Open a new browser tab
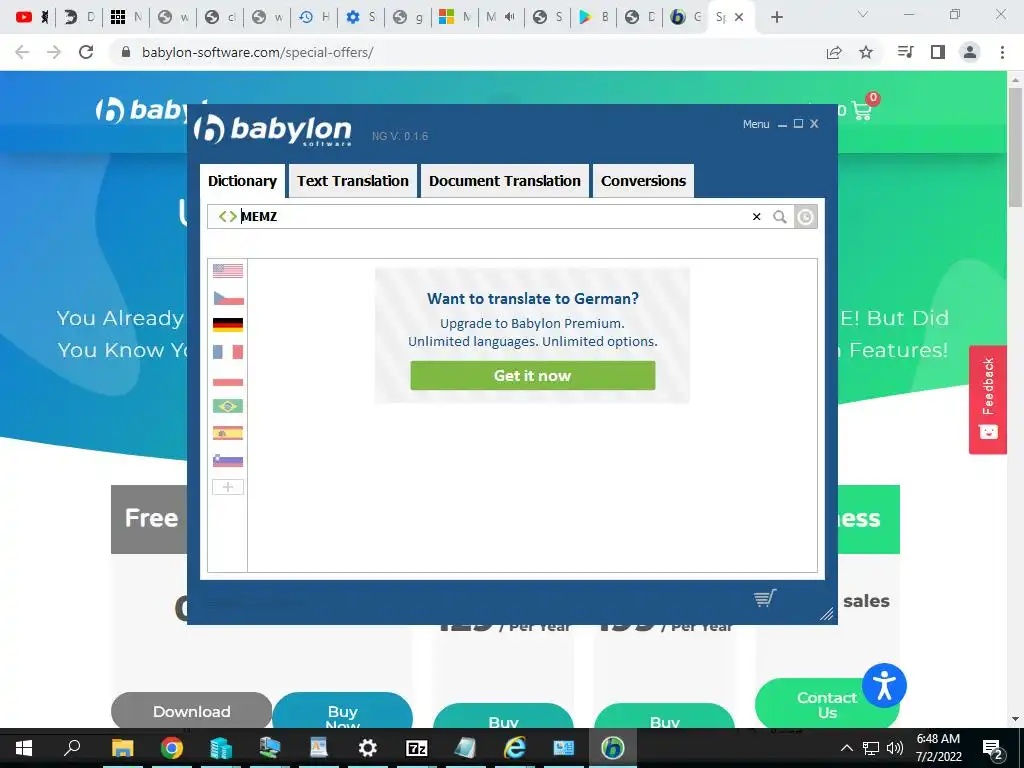The height and width of the screenshot is (768, 1024). [776, 17]
